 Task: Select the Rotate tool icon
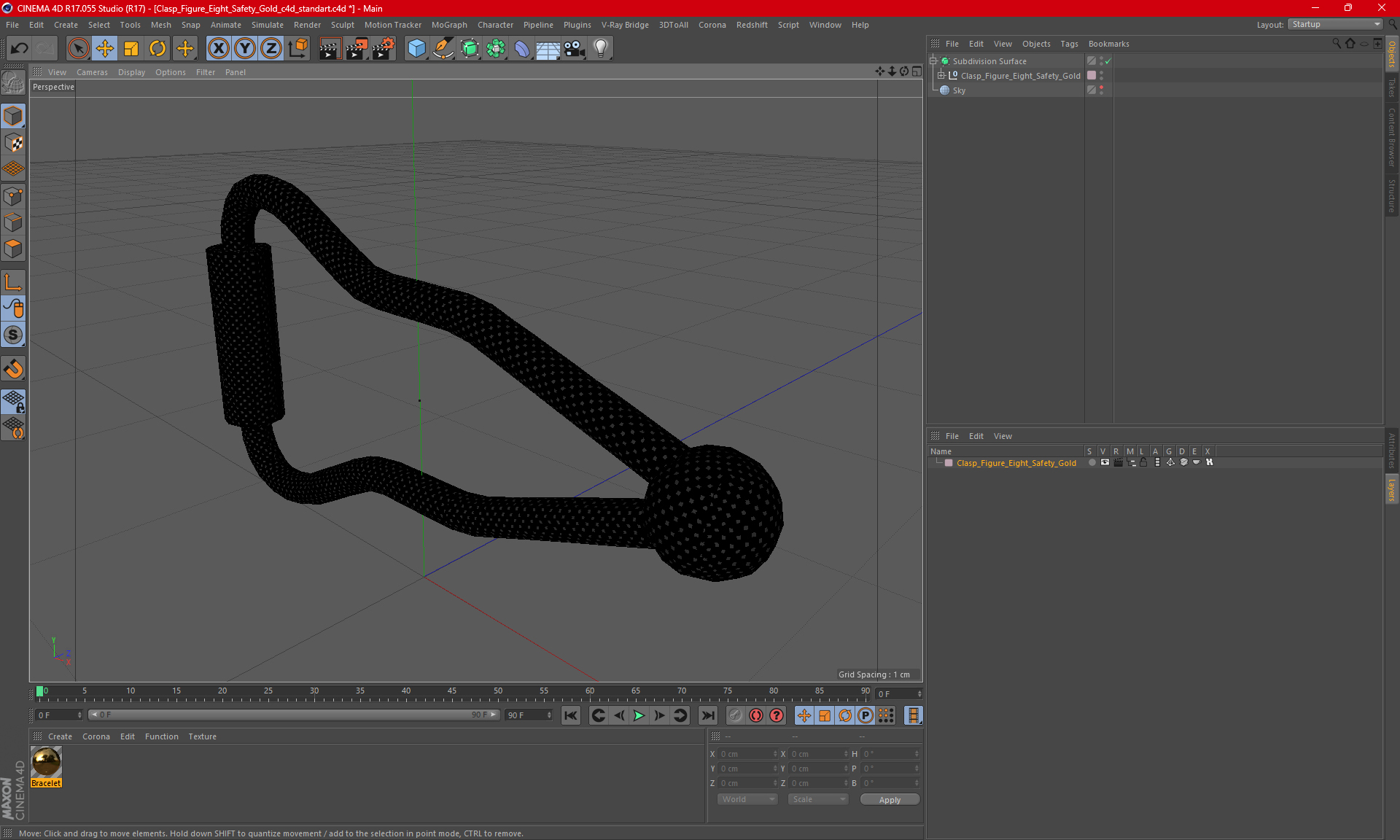(x=157, y=49)
